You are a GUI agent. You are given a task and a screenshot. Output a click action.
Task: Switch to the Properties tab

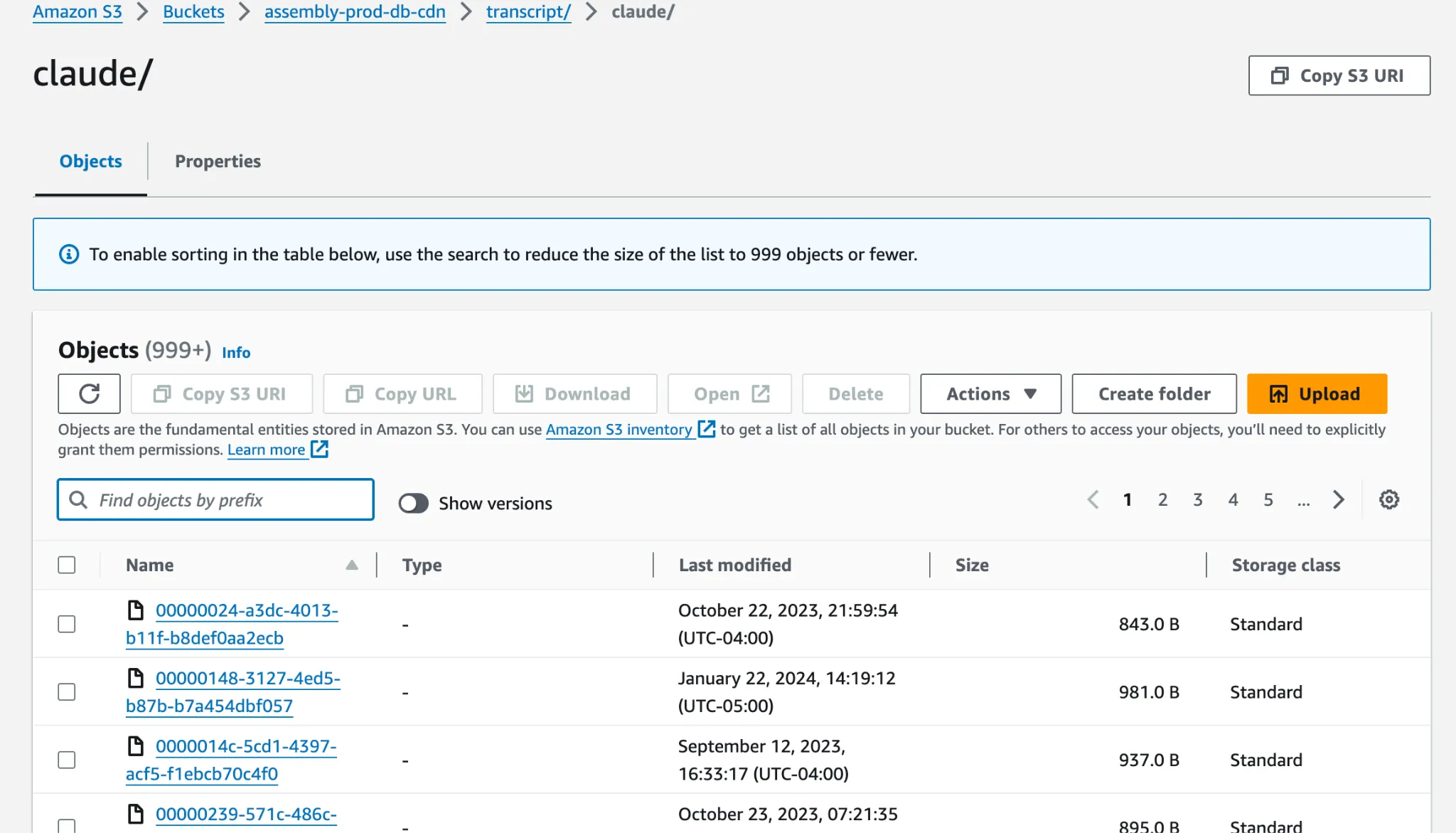tap(218, 161)
